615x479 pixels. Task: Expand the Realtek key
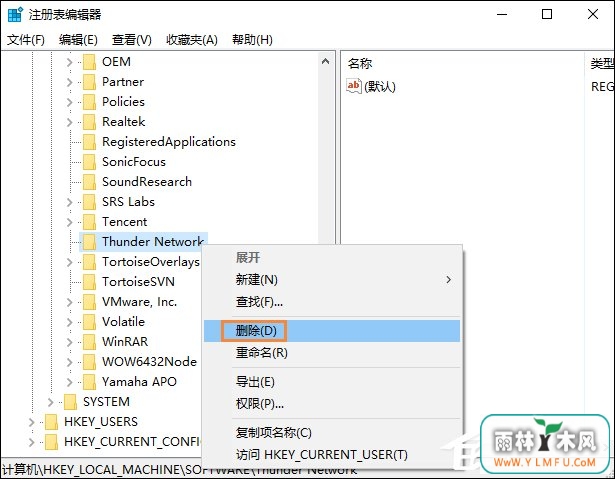coord(69,122)
